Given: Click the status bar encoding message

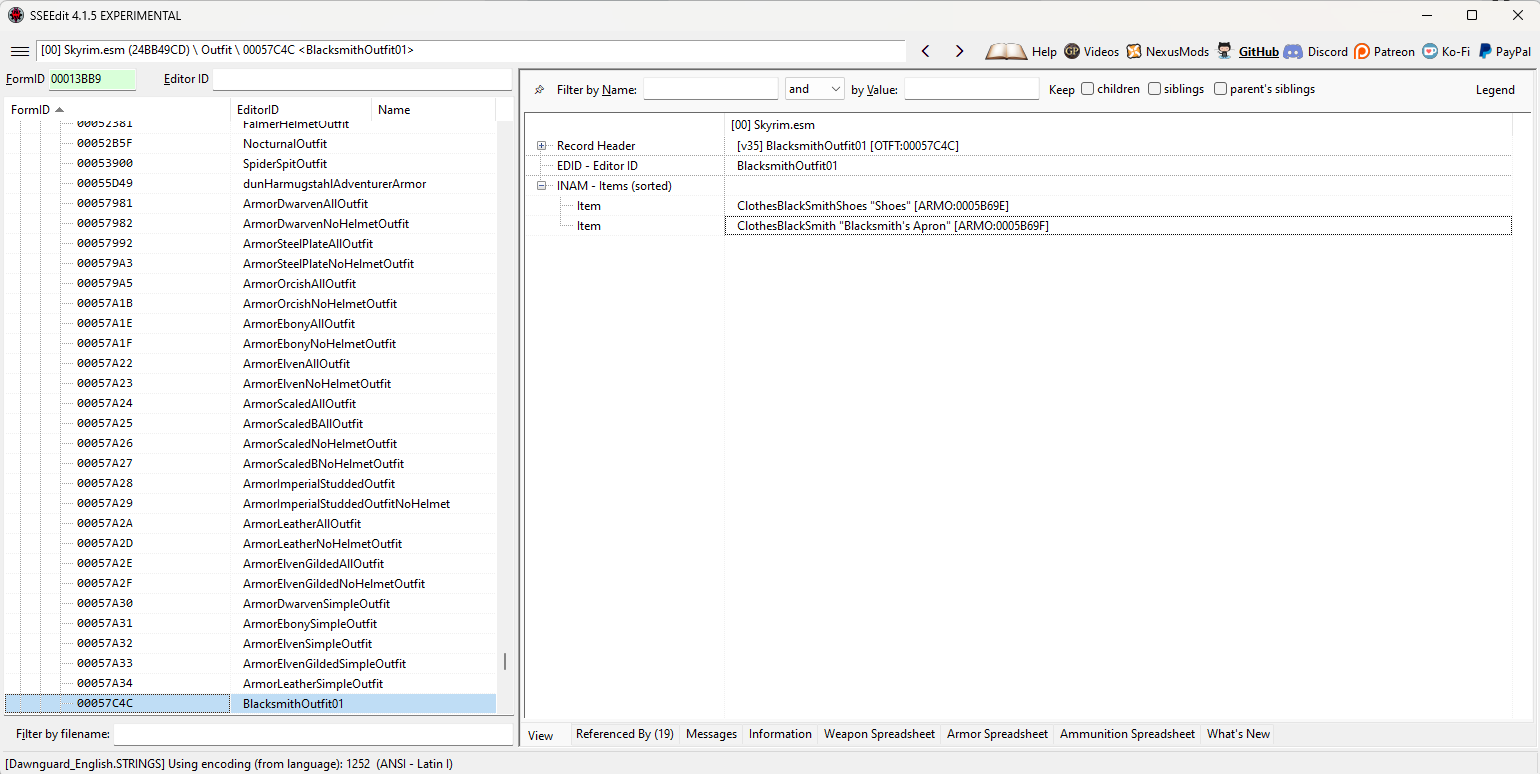Looking at the screenshot, I should (x=229, y=765).
